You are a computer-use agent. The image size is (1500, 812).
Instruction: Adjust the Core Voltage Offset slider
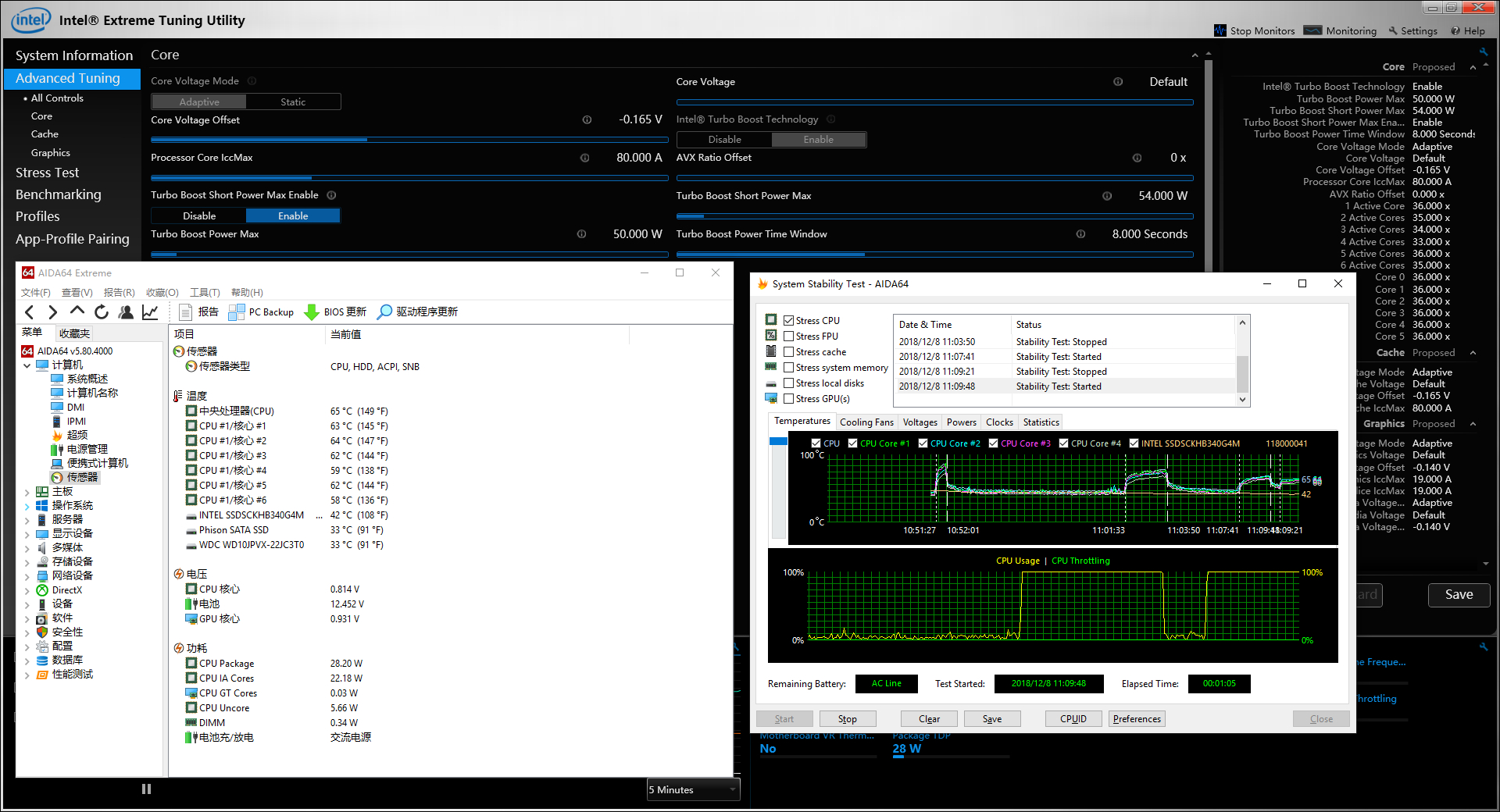(x=367, y=140)
